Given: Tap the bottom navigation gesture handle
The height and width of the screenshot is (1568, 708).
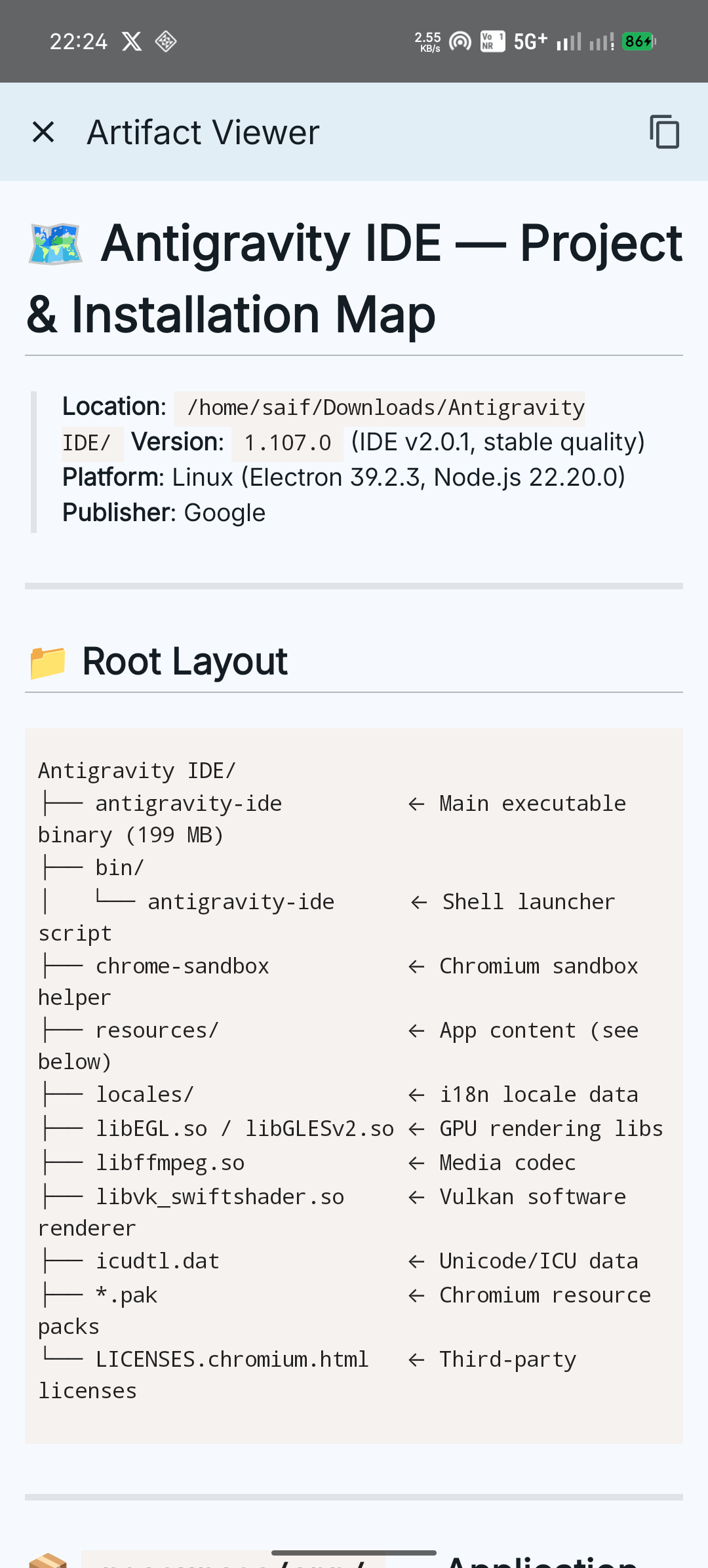Looking at the screenshot, I should 354,1553.
